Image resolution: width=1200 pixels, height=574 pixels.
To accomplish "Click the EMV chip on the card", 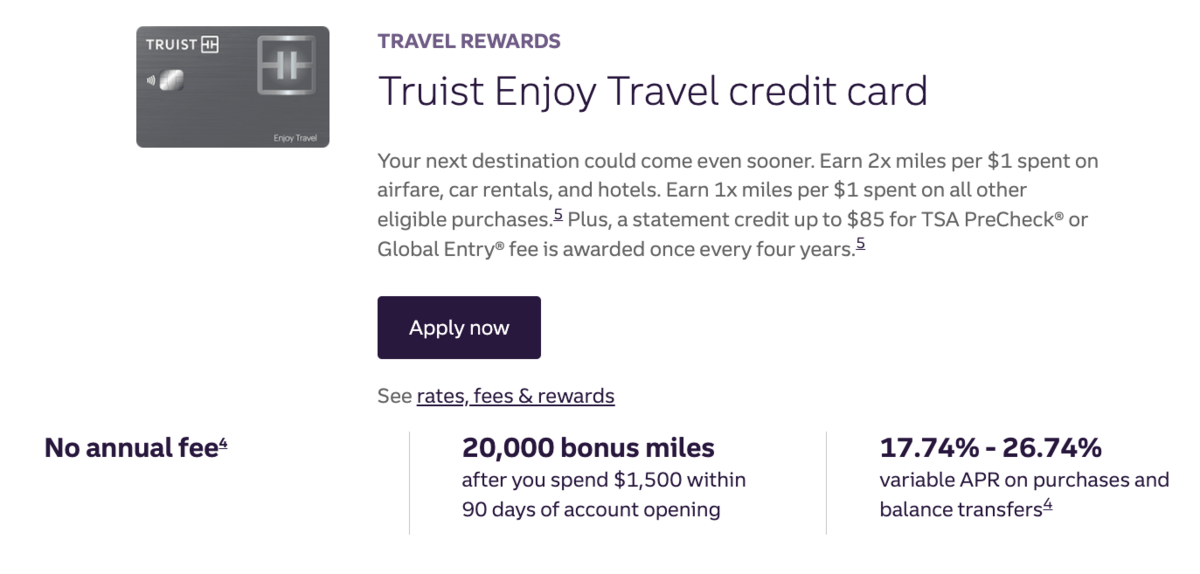I will coord(171,81).
